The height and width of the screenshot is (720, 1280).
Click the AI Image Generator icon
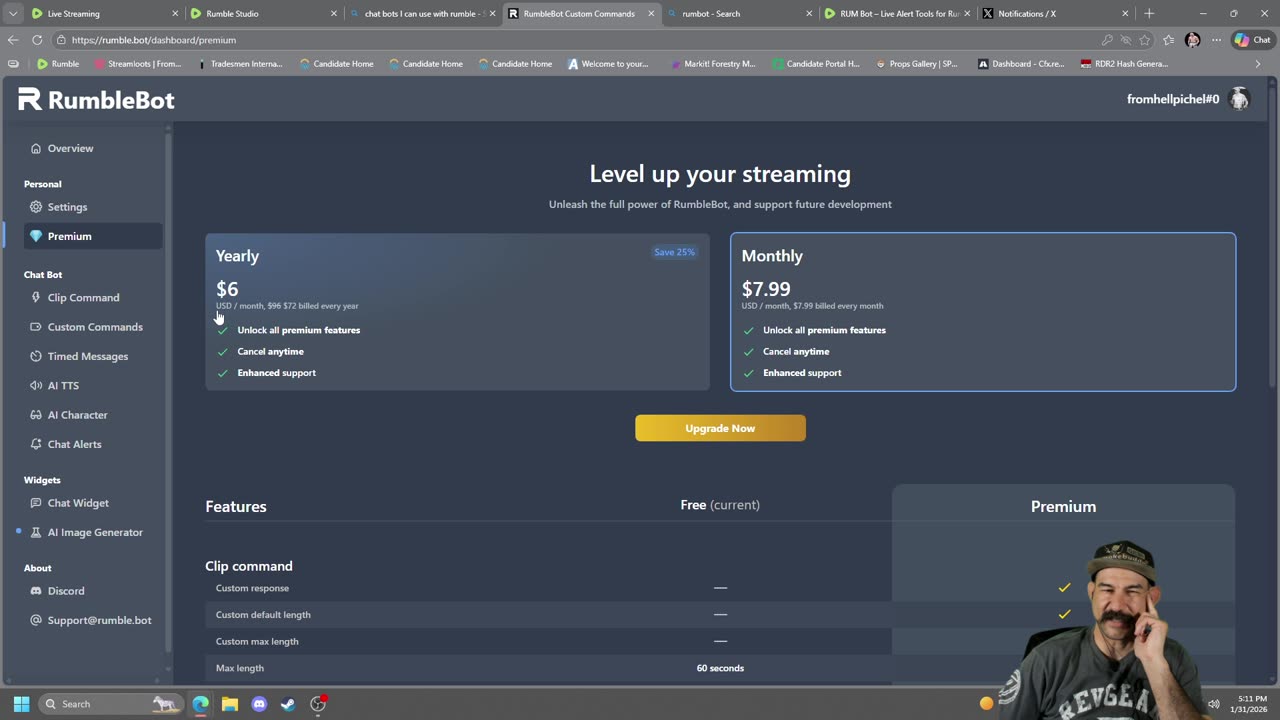(x=36, y=532)
